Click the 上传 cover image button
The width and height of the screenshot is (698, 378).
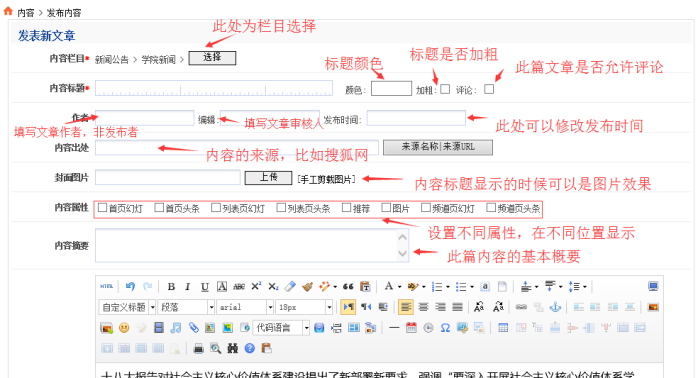268,178
